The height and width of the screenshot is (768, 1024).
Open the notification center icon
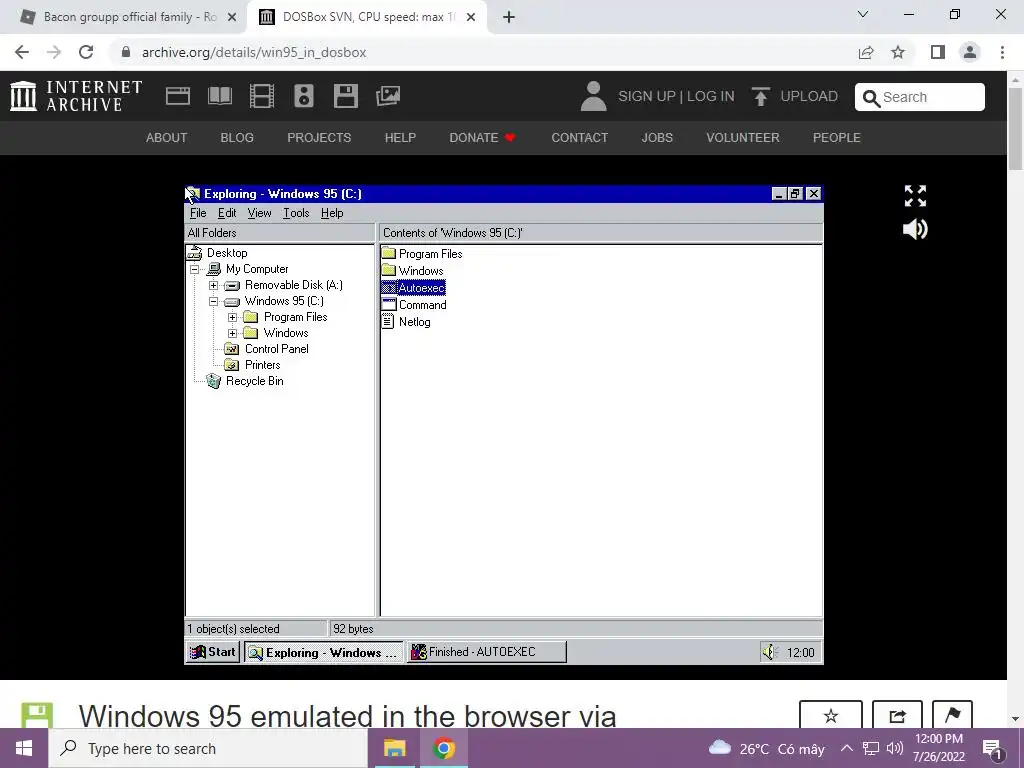[x=993, y=748]
